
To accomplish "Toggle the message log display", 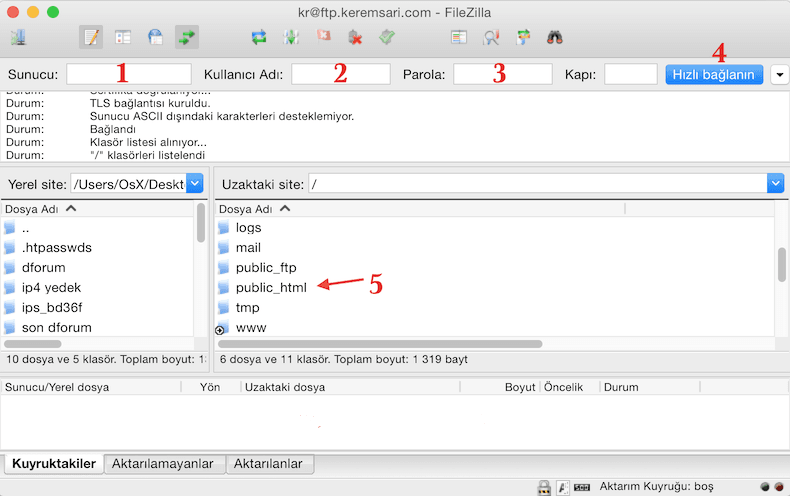I will (x=91, y=37).
